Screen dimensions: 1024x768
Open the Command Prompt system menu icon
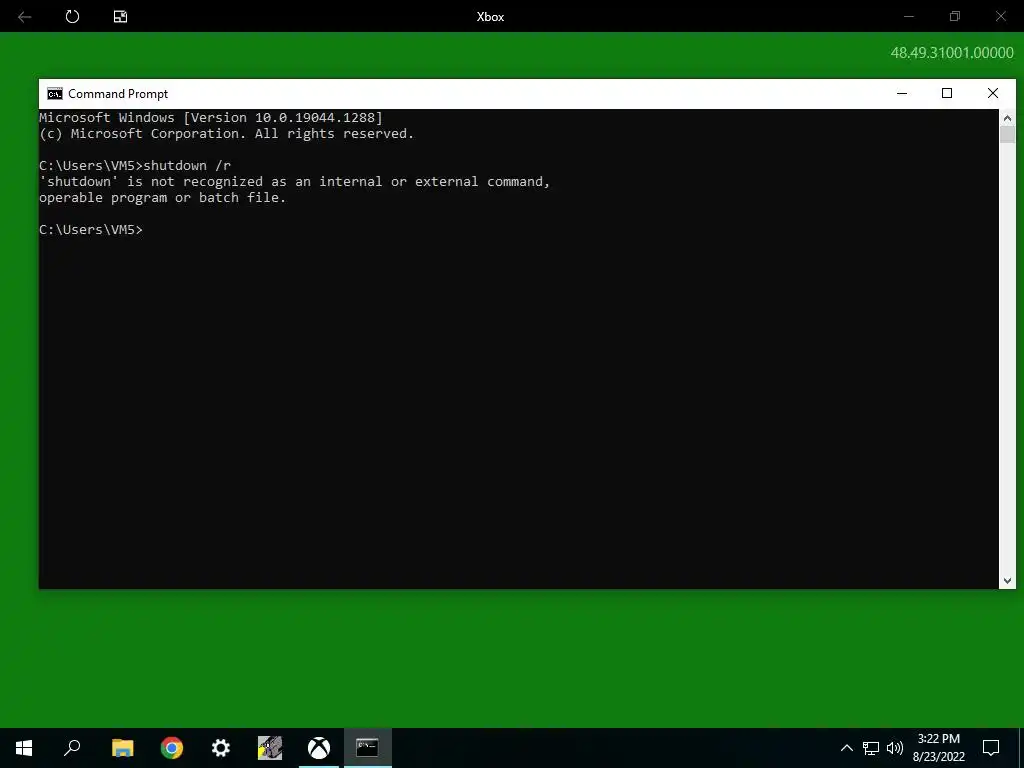55,93
